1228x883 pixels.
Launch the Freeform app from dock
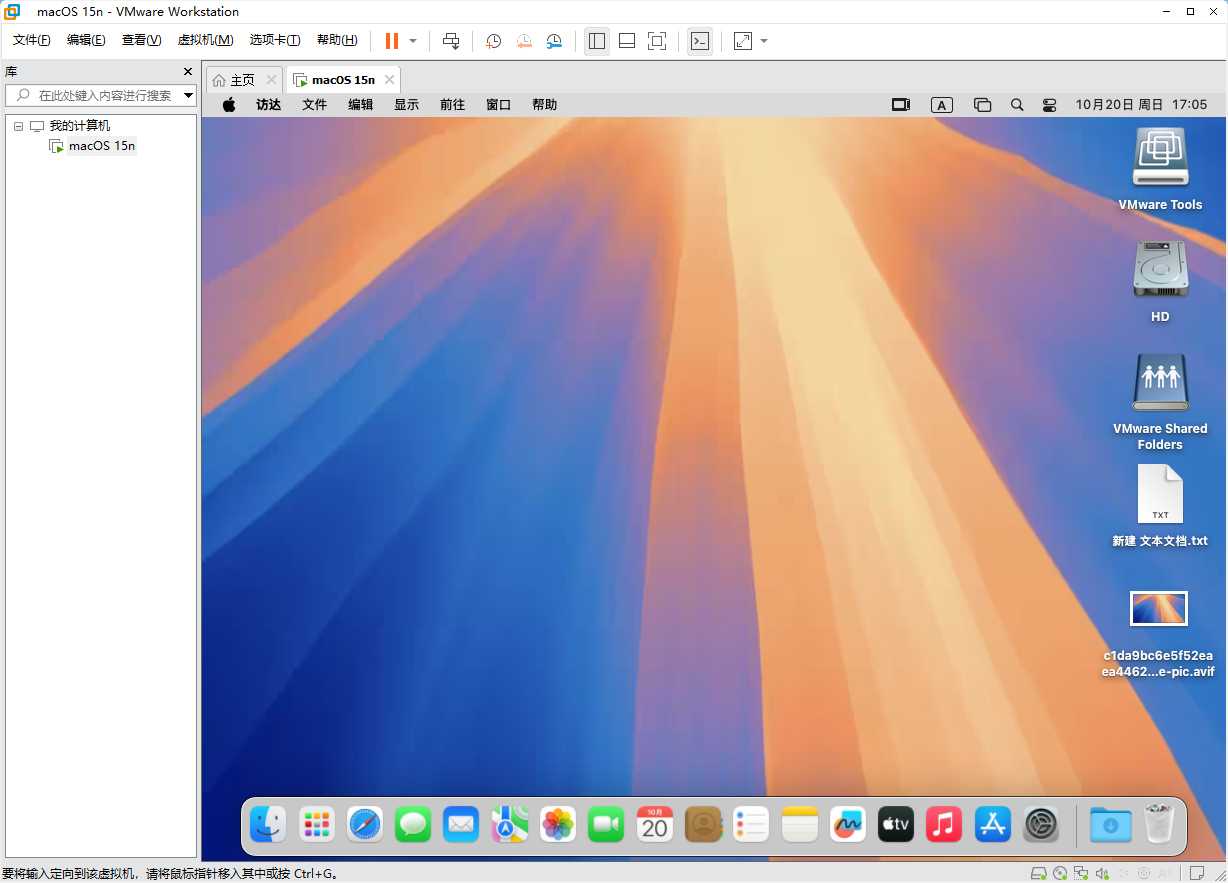tap(848, 824)
